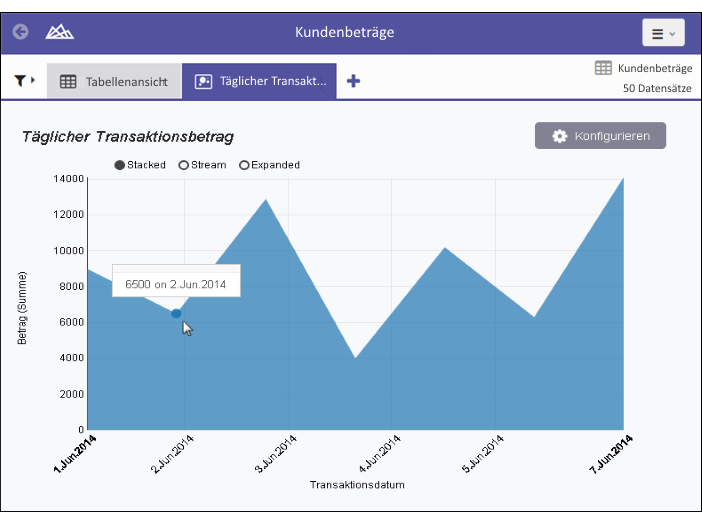Click the mountain logo icon
702x512 pixels.
(59, 32)
